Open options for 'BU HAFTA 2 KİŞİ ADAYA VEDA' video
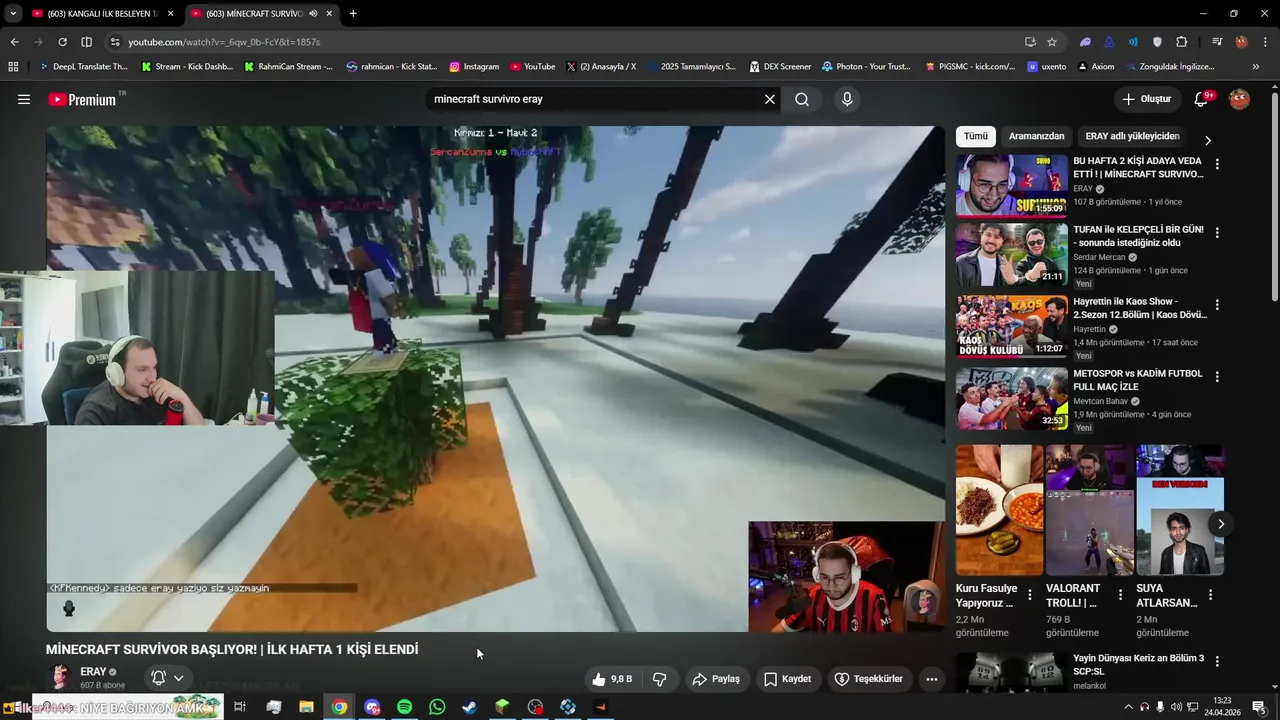 1217,164
